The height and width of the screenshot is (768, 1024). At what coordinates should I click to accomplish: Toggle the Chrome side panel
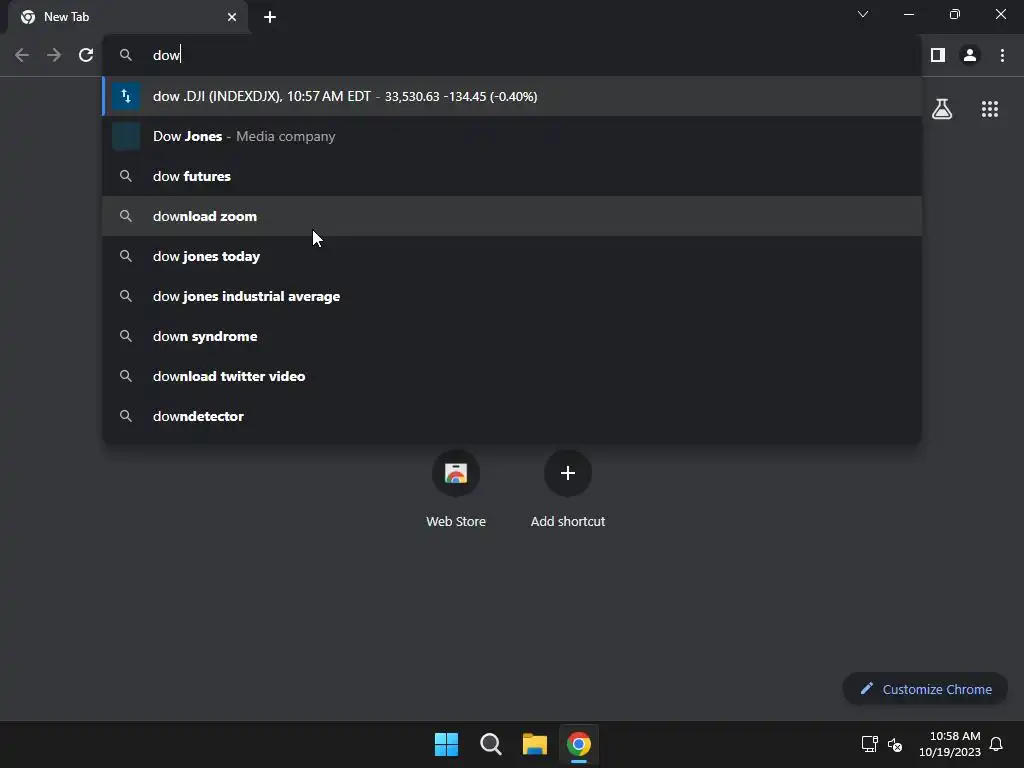pos(938,55)
